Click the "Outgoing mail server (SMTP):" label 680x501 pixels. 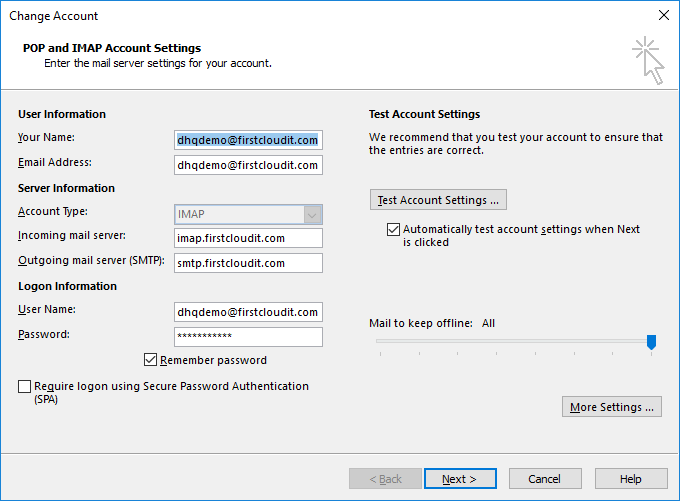point(92,260)
